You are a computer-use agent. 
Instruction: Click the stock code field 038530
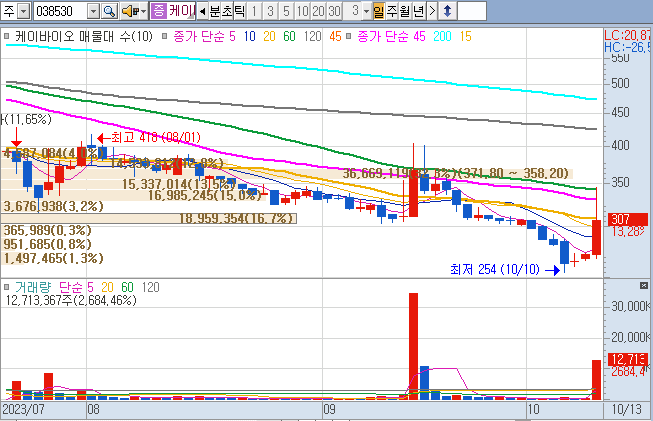coord(61,11)
